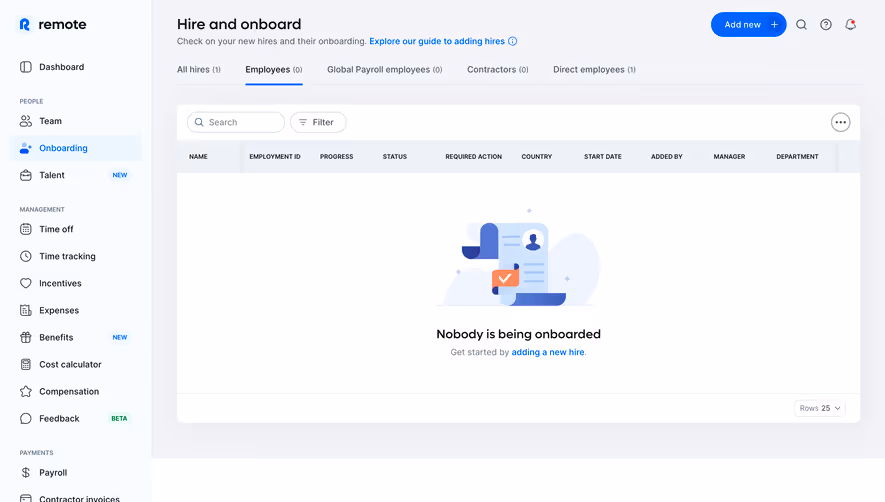Open the Time off calendar icon
Viewport: 885px width, 502px height.
(x=26, y=229)
